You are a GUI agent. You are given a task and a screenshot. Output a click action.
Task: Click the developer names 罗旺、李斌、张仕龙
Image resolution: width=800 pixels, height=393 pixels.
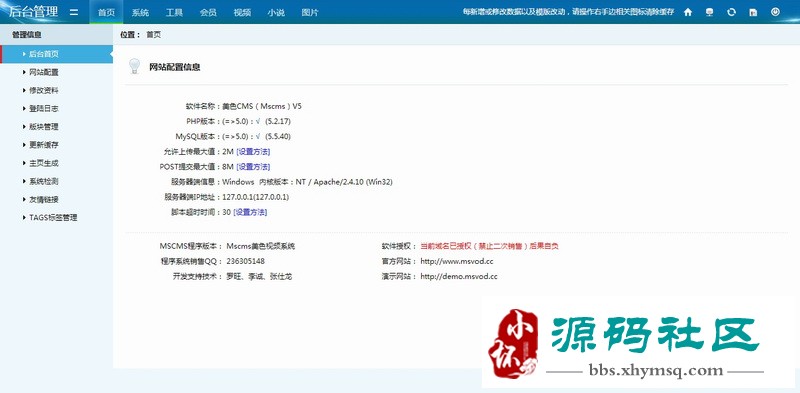(x=259, y=277)
